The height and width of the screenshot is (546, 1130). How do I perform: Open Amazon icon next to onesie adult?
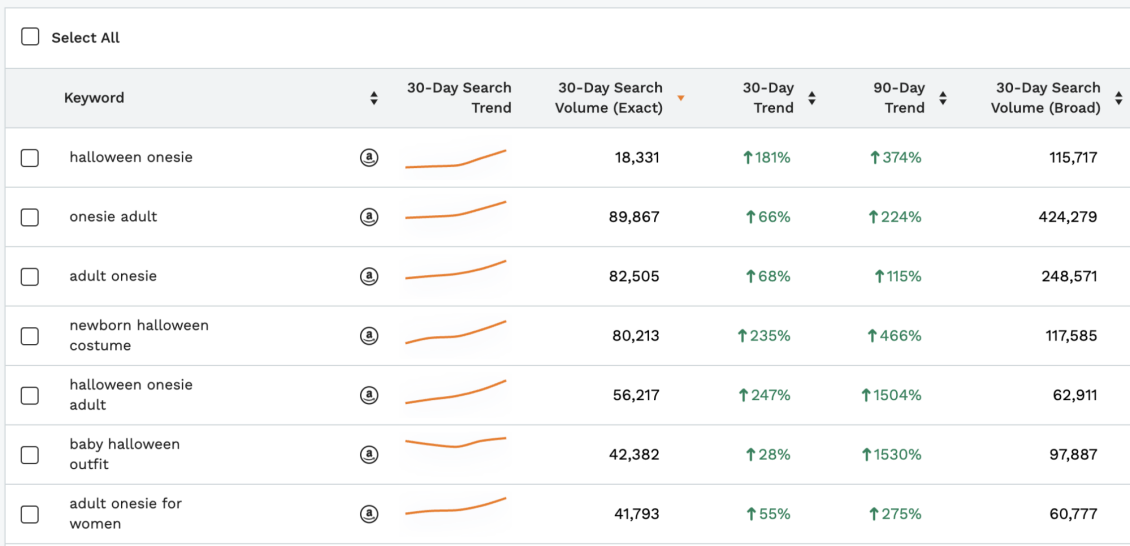tap(369, 217)
